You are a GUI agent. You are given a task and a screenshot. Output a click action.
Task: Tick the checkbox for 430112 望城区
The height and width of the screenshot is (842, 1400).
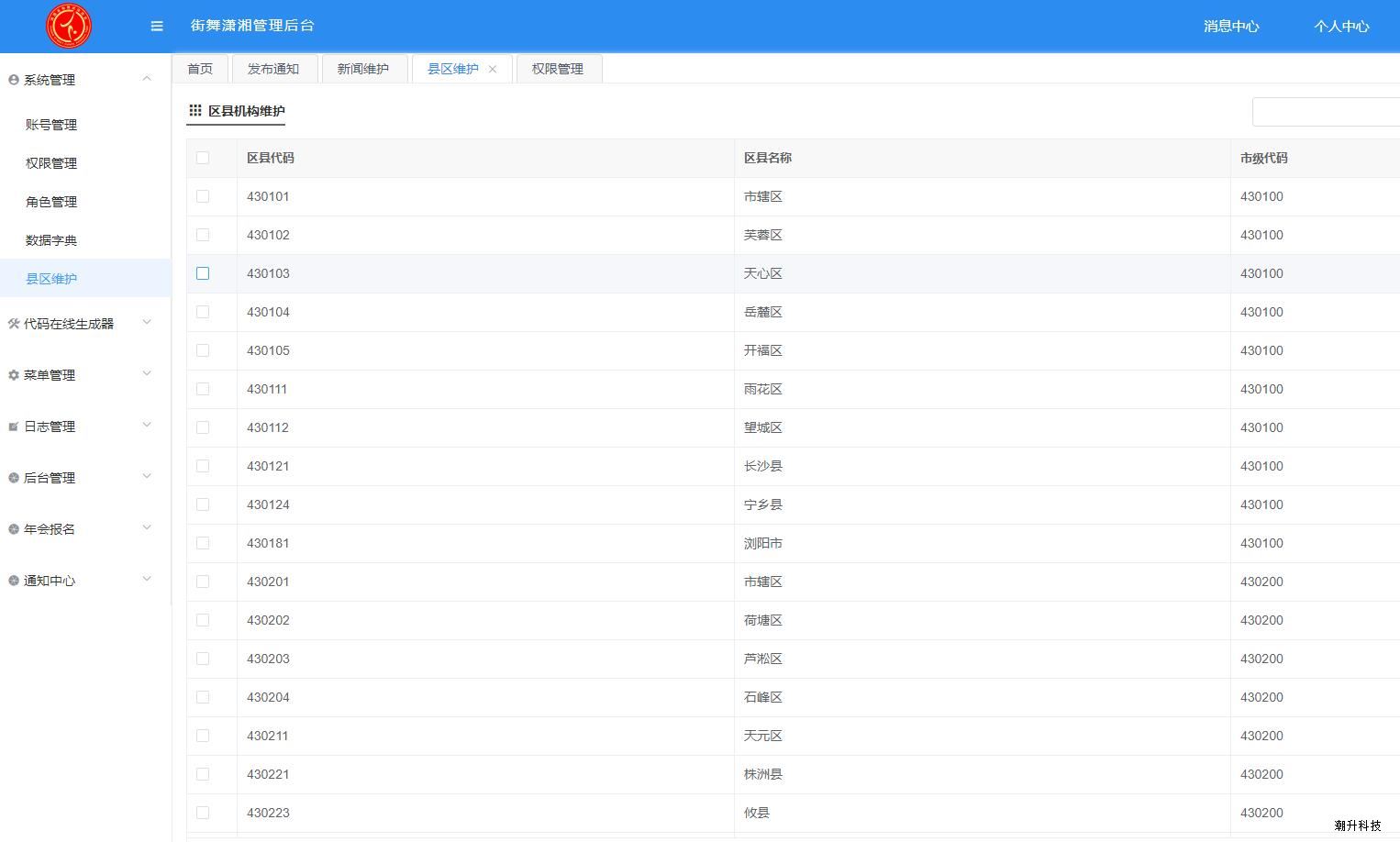tap(203, 427)
